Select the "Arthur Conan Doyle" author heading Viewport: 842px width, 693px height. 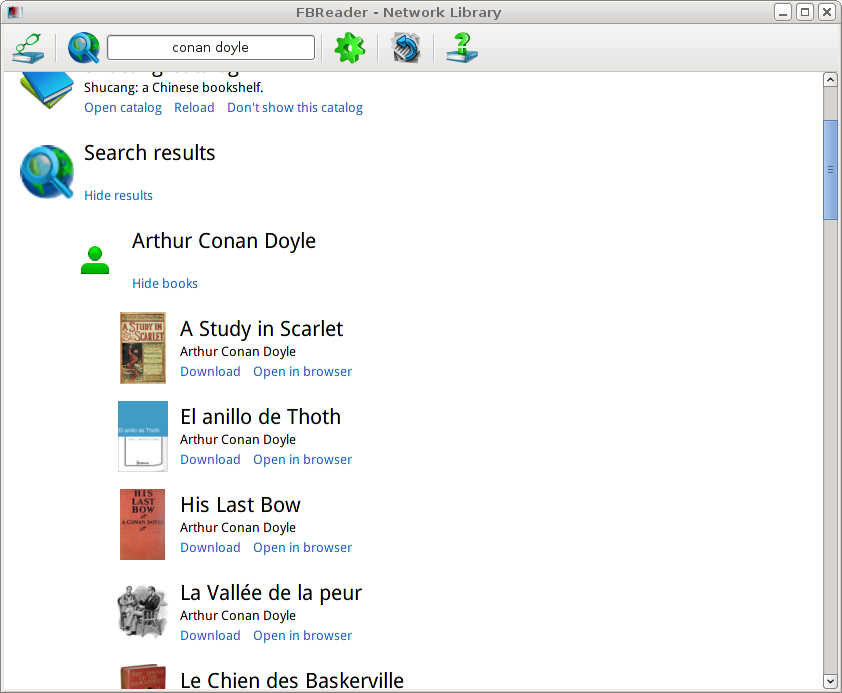[x=224, y=241]
